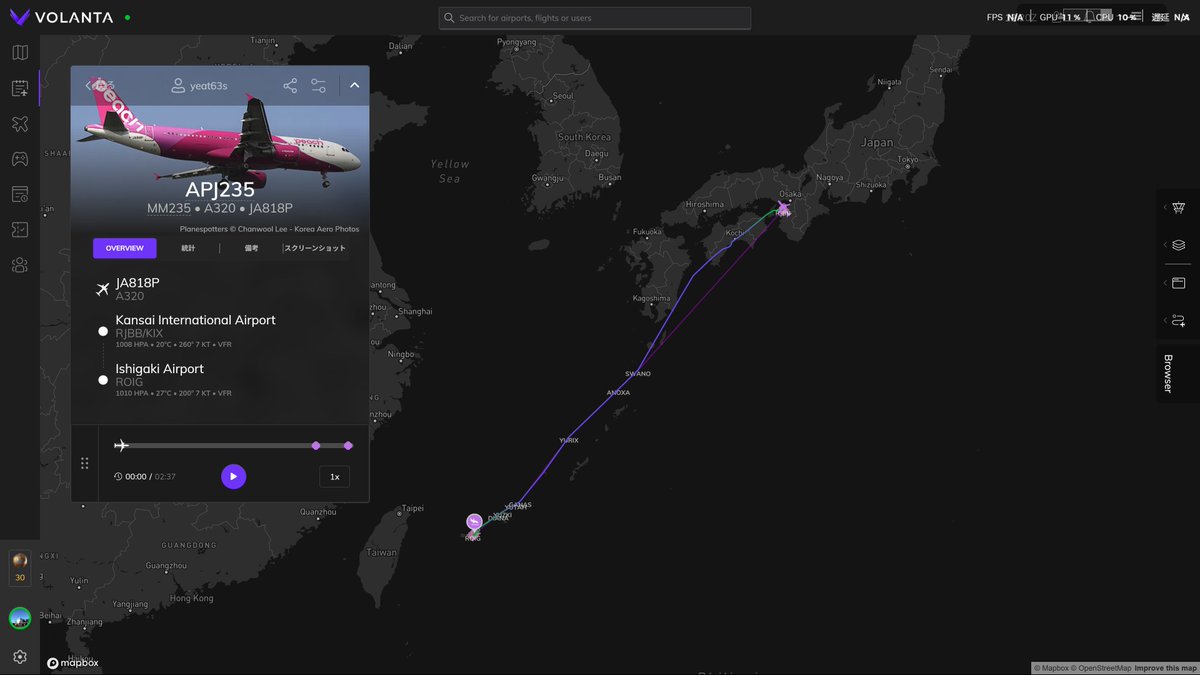Select the OVERVIEW tab
Screen dimensions: 1200x675
pyautogui.click(x=125, y=248)
